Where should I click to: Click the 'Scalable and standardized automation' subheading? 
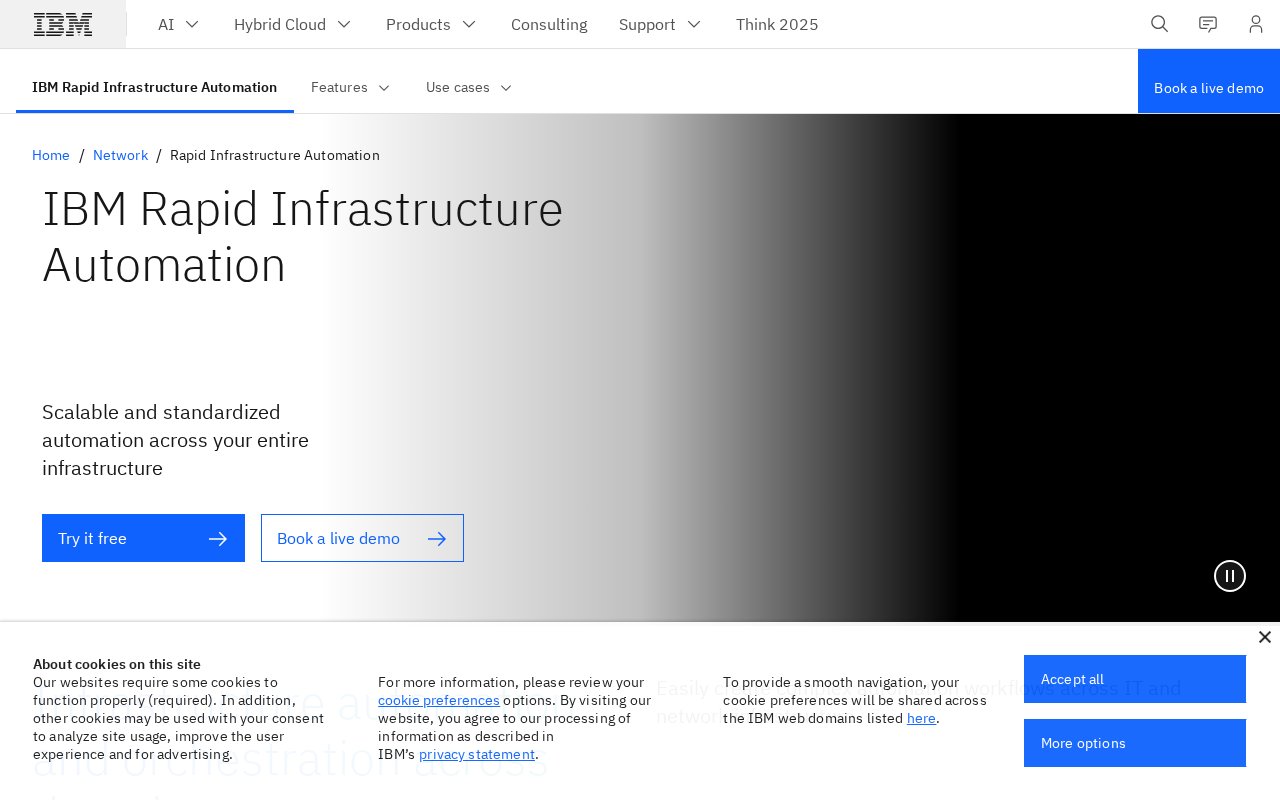[176, 440]
